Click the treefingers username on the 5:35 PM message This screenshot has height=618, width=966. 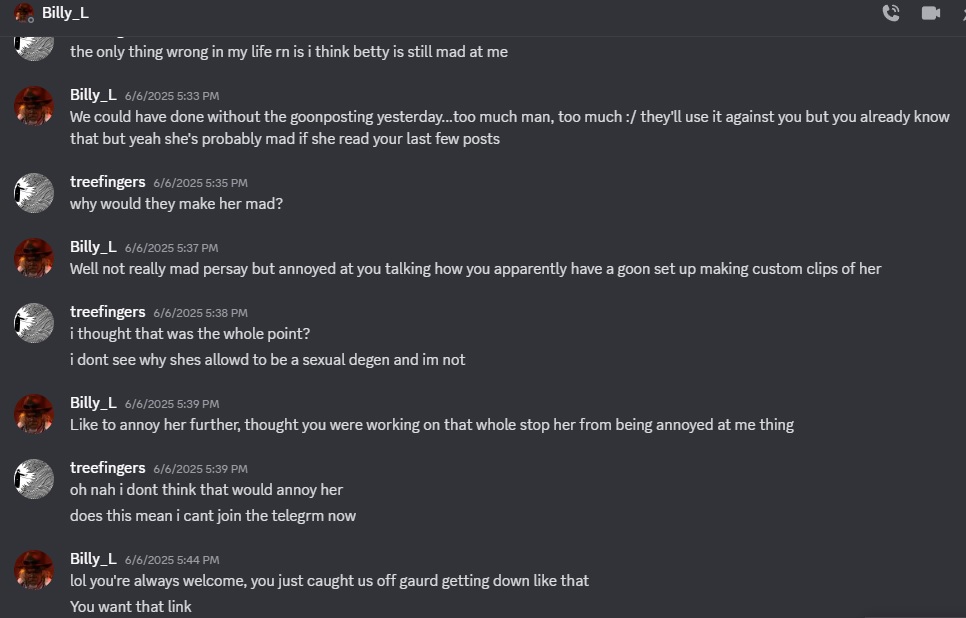[108, 182]
